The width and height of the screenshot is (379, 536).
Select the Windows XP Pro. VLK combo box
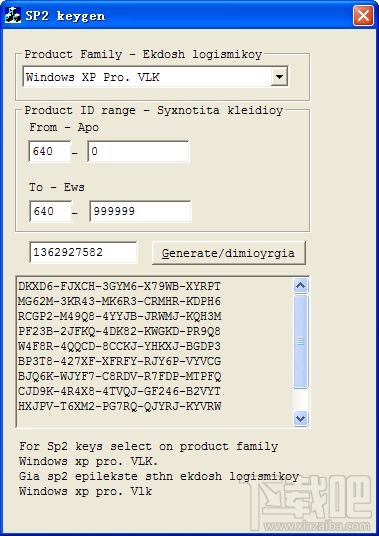(x=155, y=77)
